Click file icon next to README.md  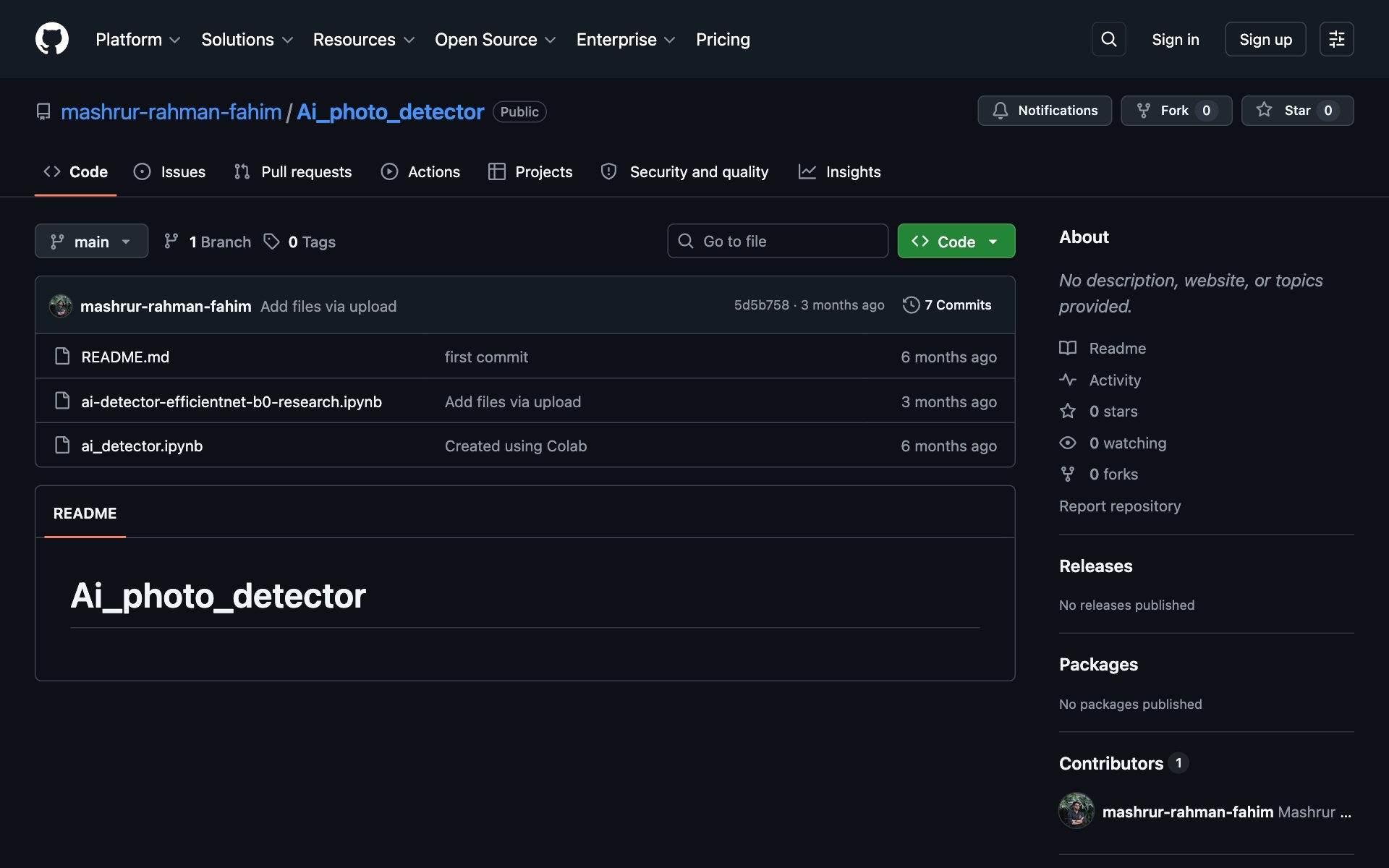62,356
